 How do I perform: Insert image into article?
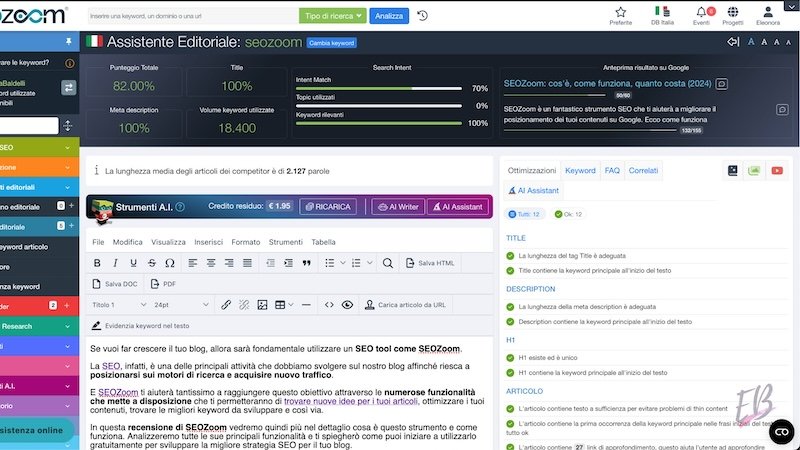[x=262, y=305]
